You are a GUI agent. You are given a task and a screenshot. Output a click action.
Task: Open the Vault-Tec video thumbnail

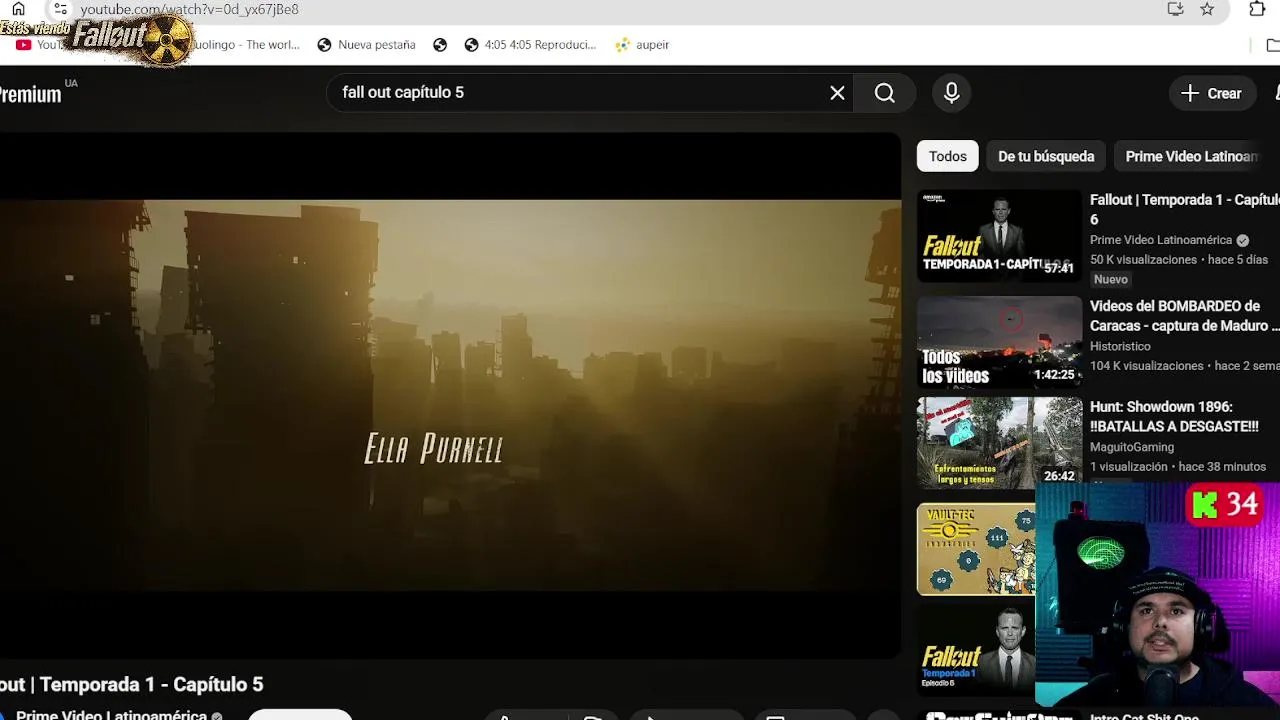(976, 549)
